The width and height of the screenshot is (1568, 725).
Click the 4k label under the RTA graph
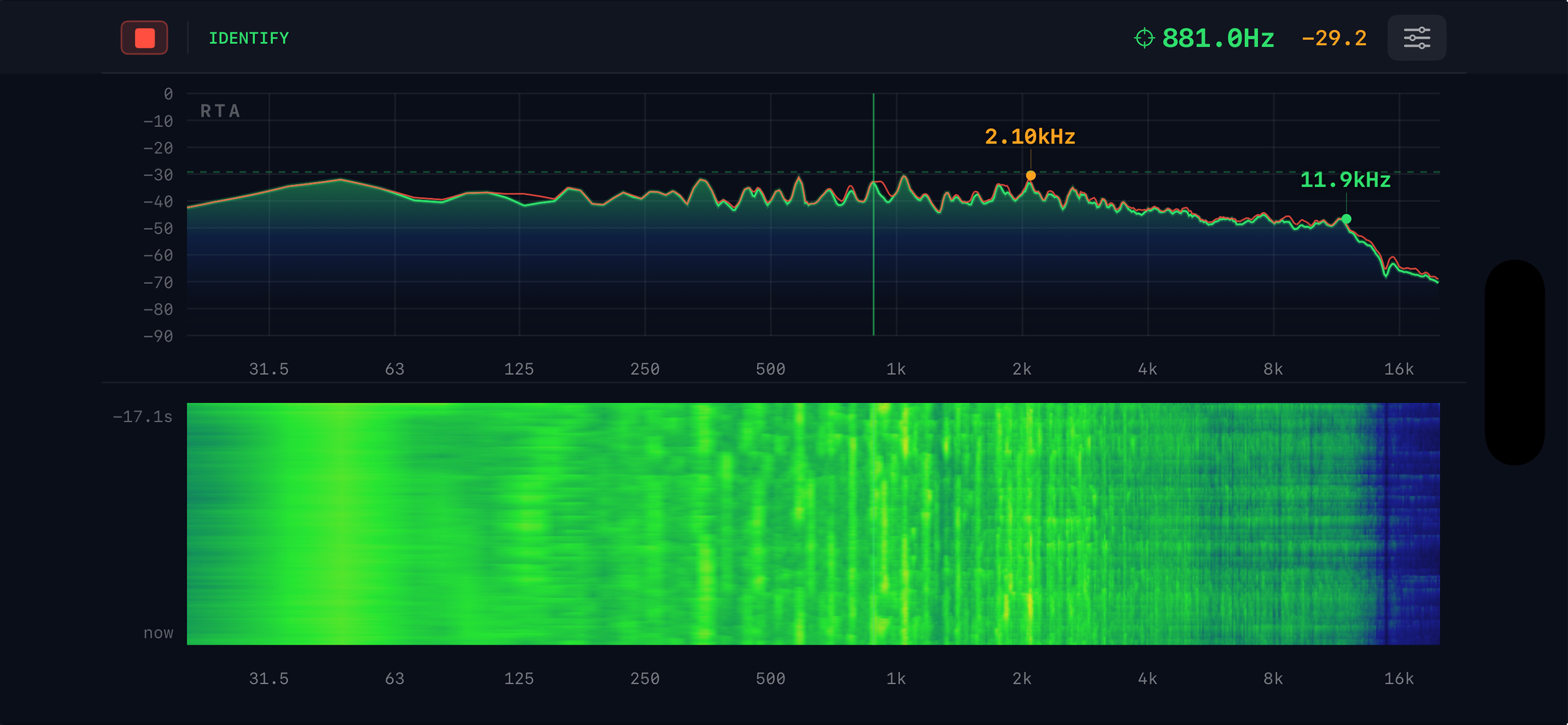click(x=1148, y=369)
